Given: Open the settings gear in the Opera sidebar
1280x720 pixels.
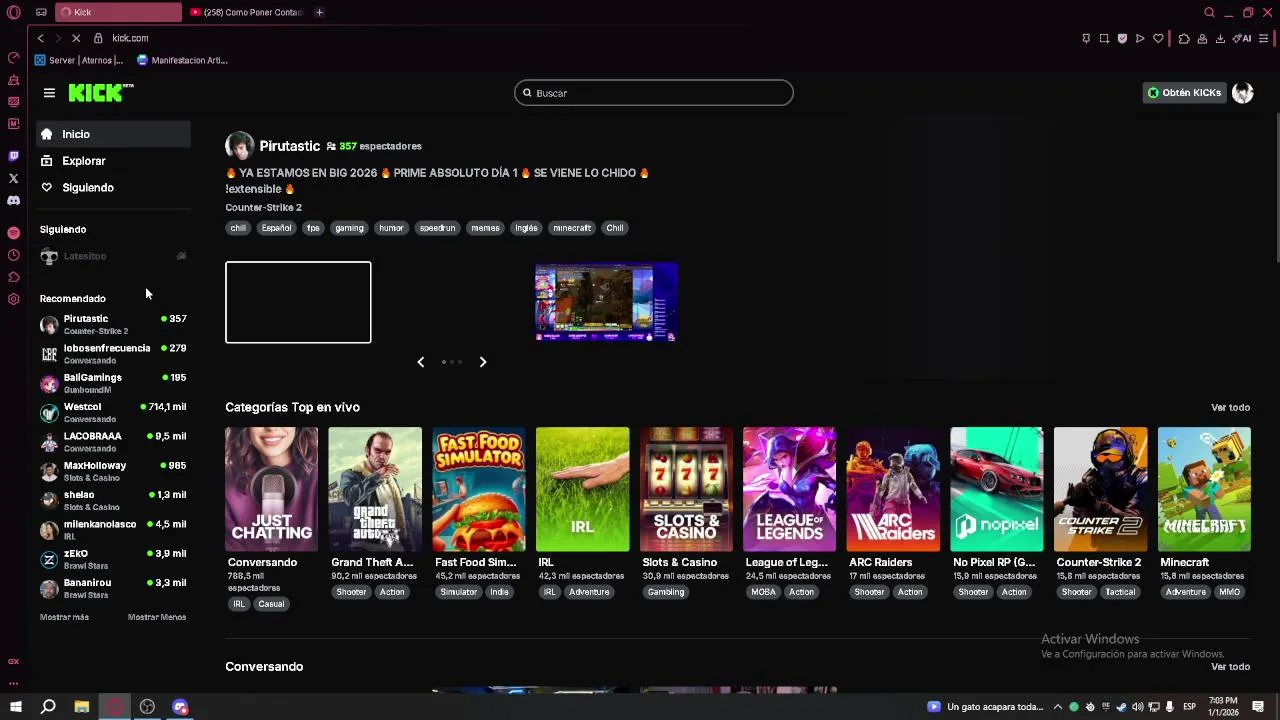Looking at the screenshot, I should (14, 299).
